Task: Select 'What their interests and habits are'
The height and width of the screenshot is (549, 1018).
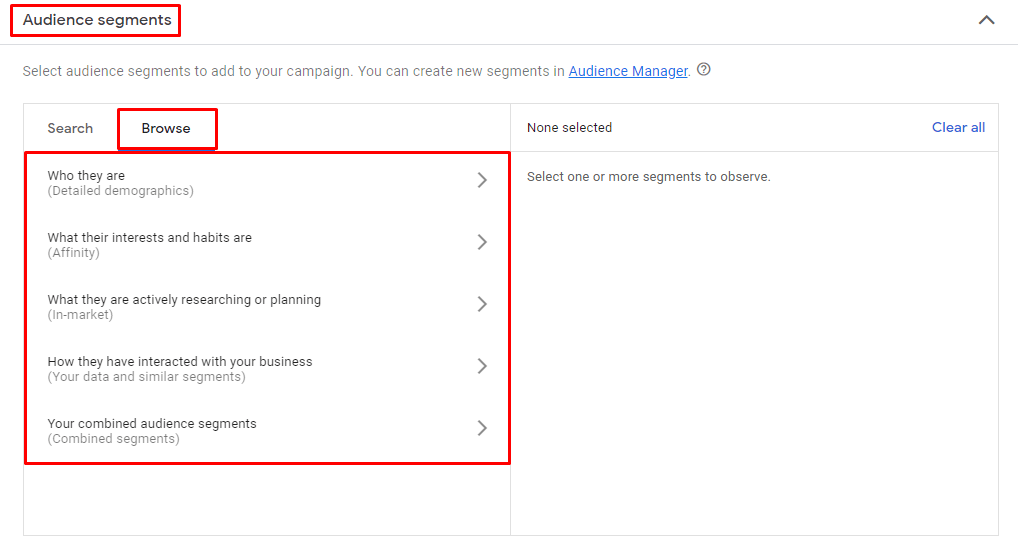Action: click(x=149, y=238)
